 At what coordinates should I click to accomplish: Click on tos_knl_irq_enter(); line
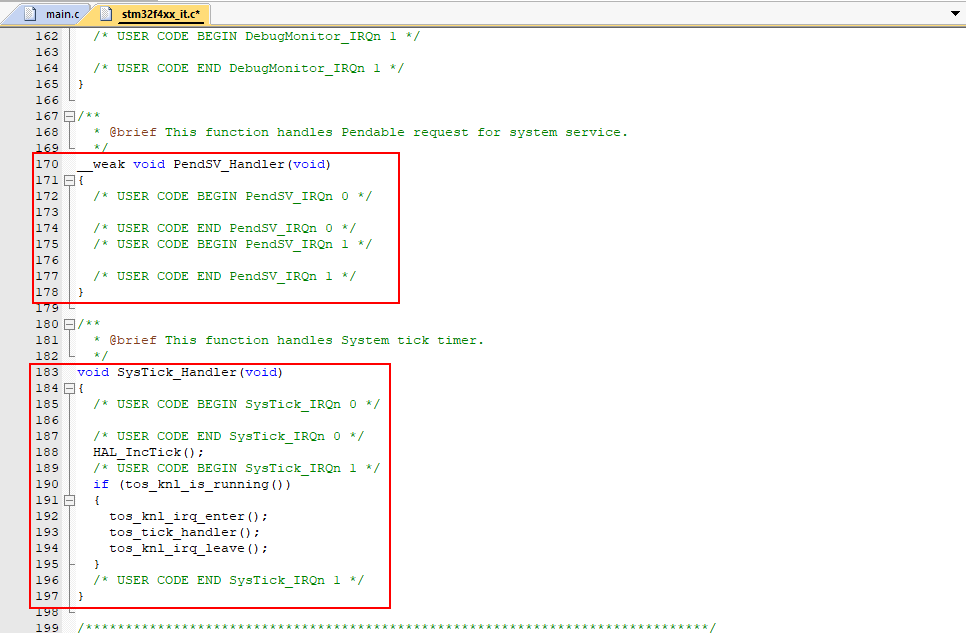click(x=189, y=517)
